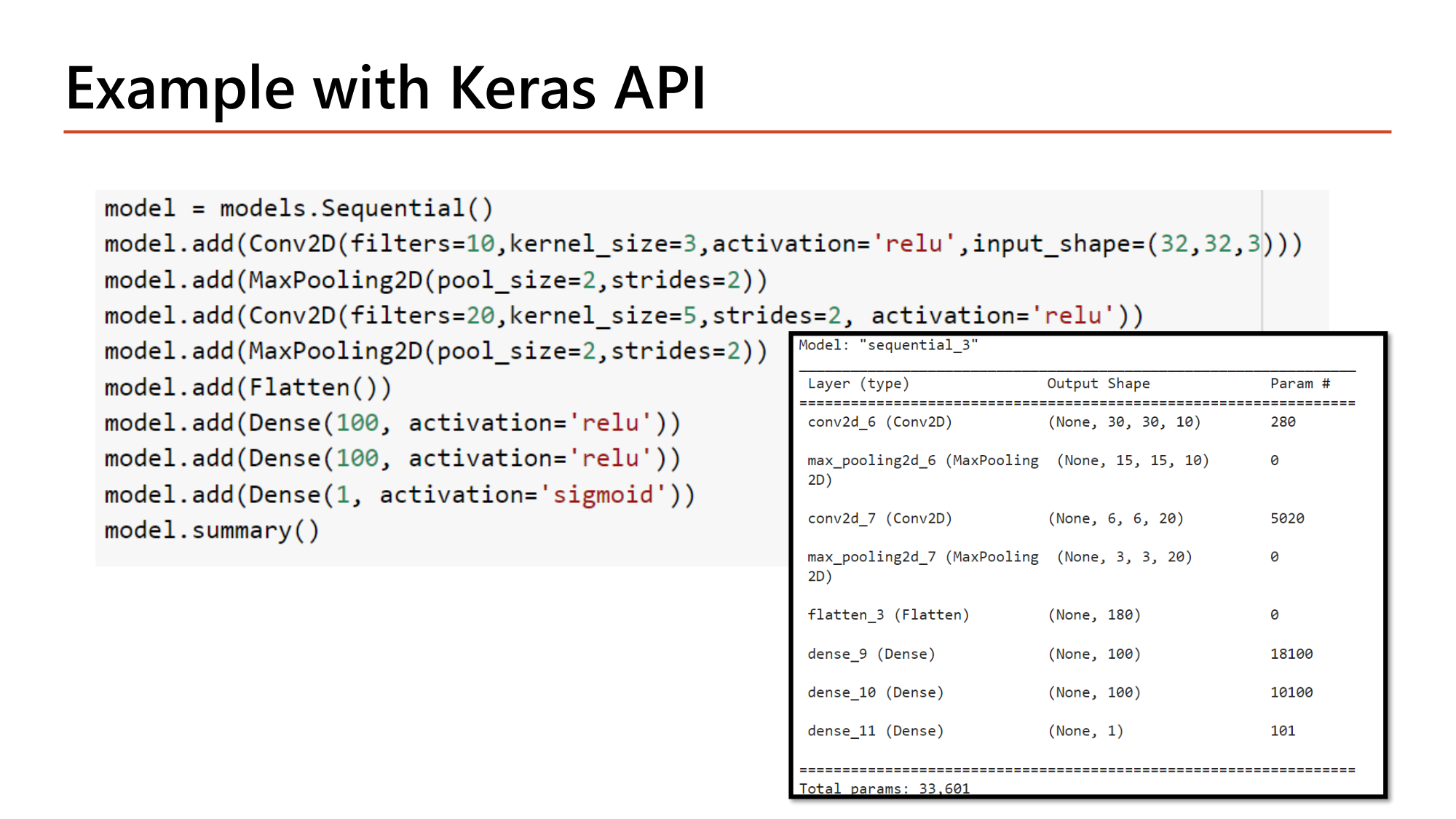
Task: Click the 'dense_10 (Dense)' row name
Action: coord(875,692)
